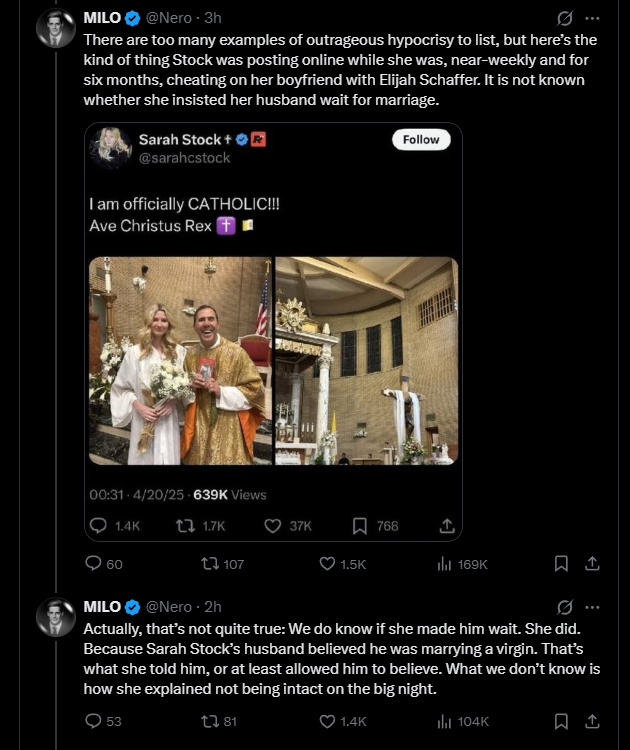This screenshot has height=750, width=630.
Task: Click the @Nero handle on second post
Action: [170, 607]
